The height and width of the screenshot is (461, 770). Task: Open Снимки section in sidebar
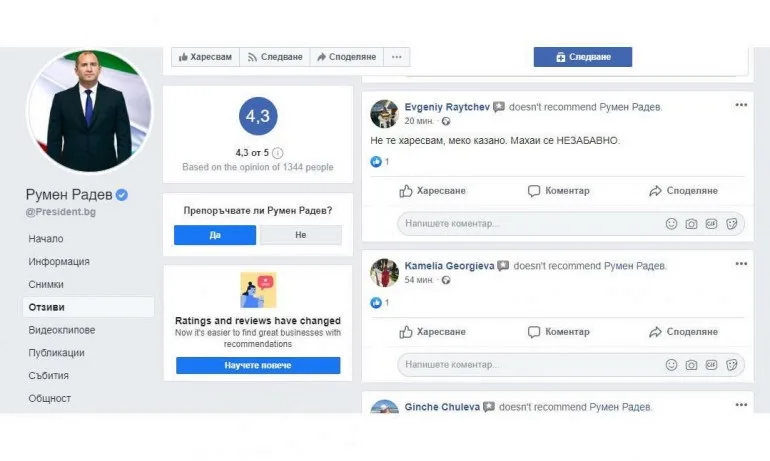46,284
